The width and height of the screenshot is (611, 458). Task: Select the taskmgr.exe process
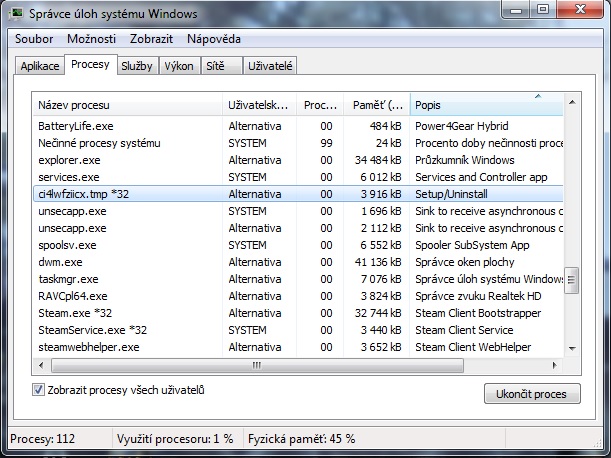click(298, 279)
